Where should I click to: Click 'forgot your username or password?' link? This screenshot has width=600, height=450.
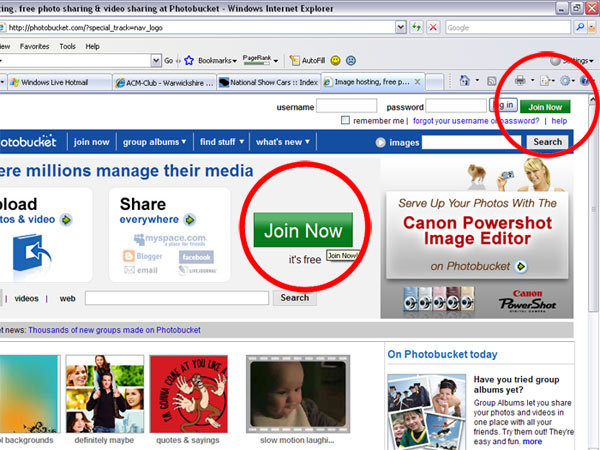coord(475,120)
